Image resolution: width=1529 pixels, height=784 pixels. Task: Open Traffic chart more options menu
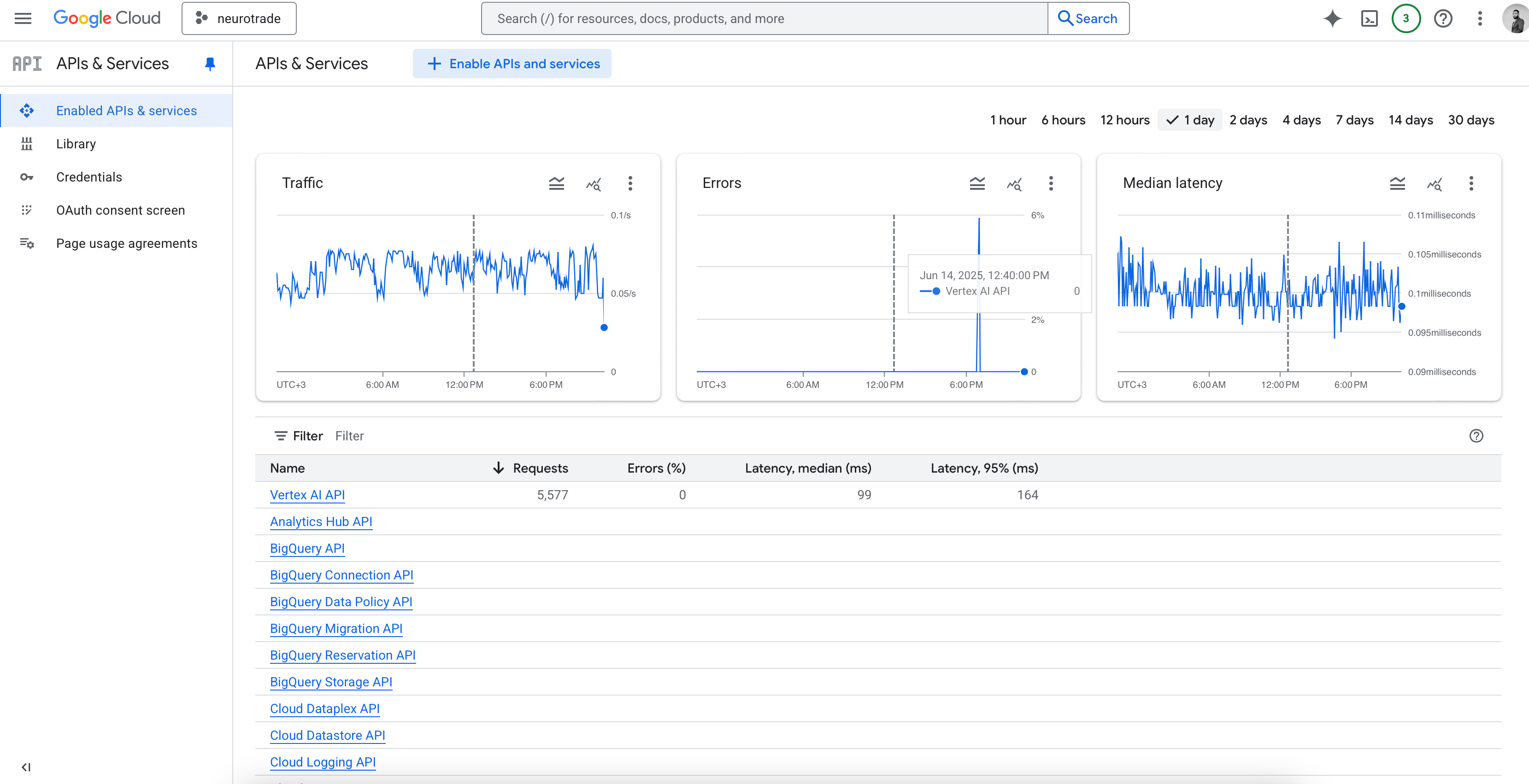click(x=630, y=183)
